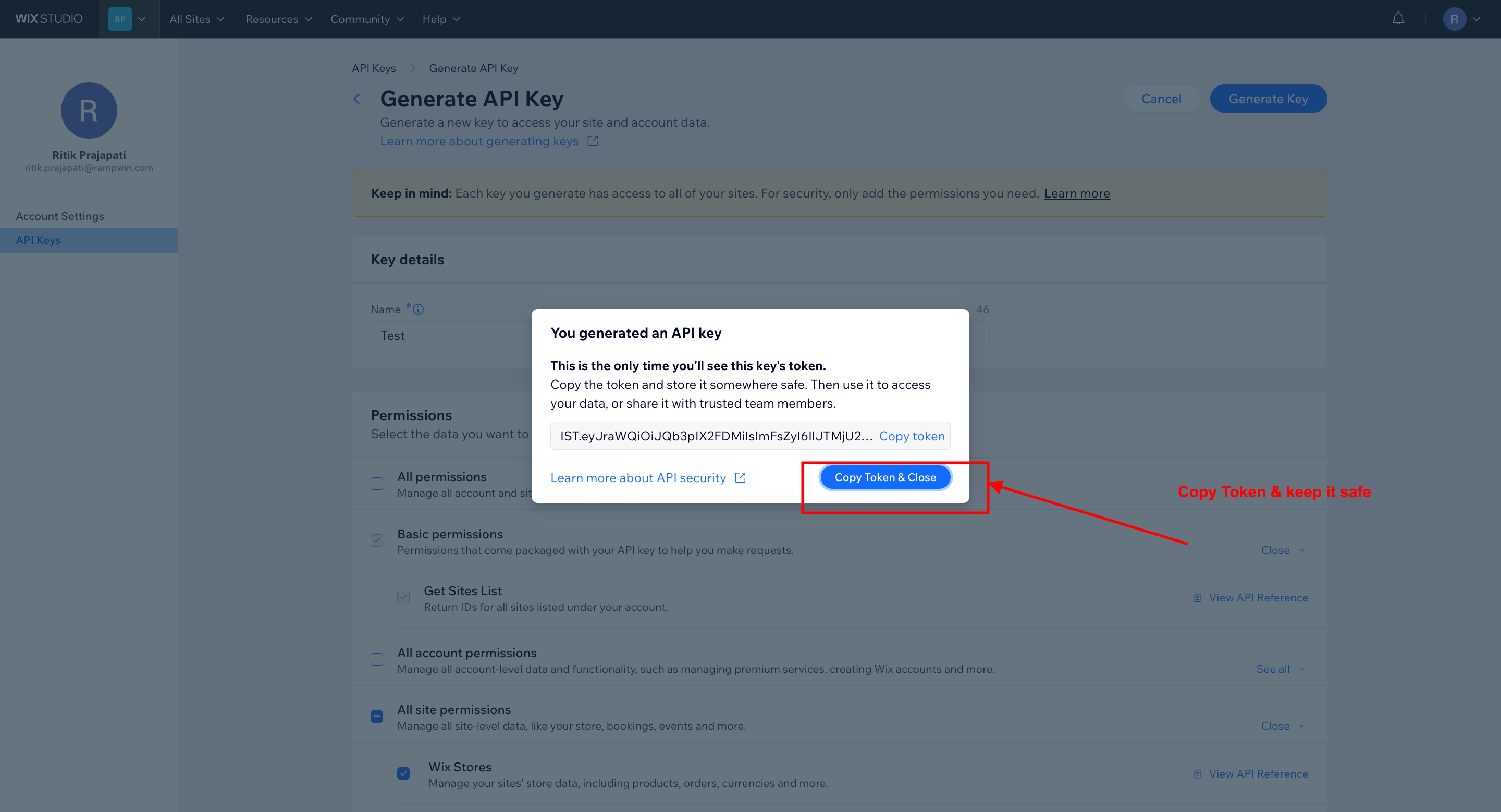
Task: Click the info icon next to Name
Action: tap(419, 309)
